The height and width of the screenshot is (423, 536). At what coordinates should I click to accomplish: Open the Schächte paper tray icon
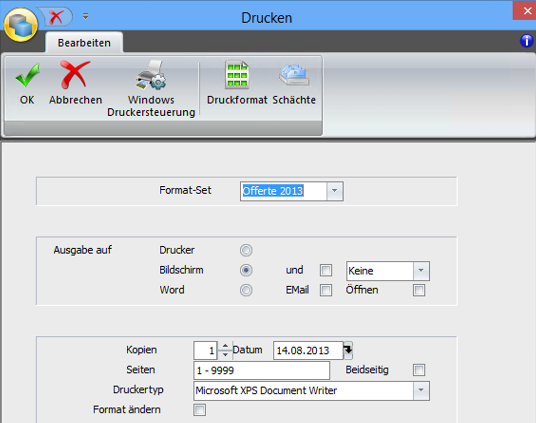pos(294,75)
